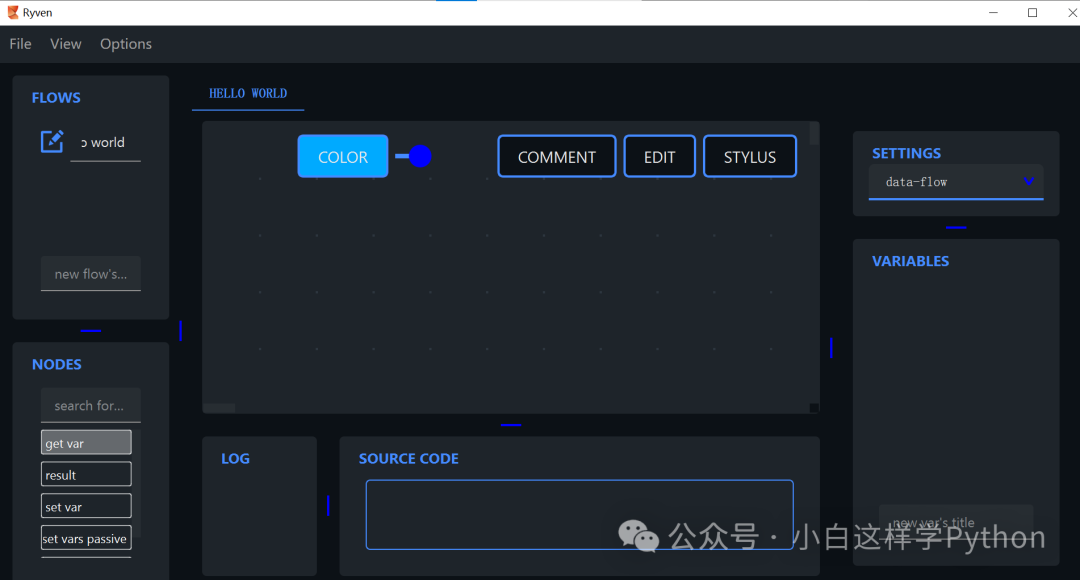Click the SETTINGS panel heading
The height and width of the screenshot is (580, 1080).
click(x=906, y=153)
